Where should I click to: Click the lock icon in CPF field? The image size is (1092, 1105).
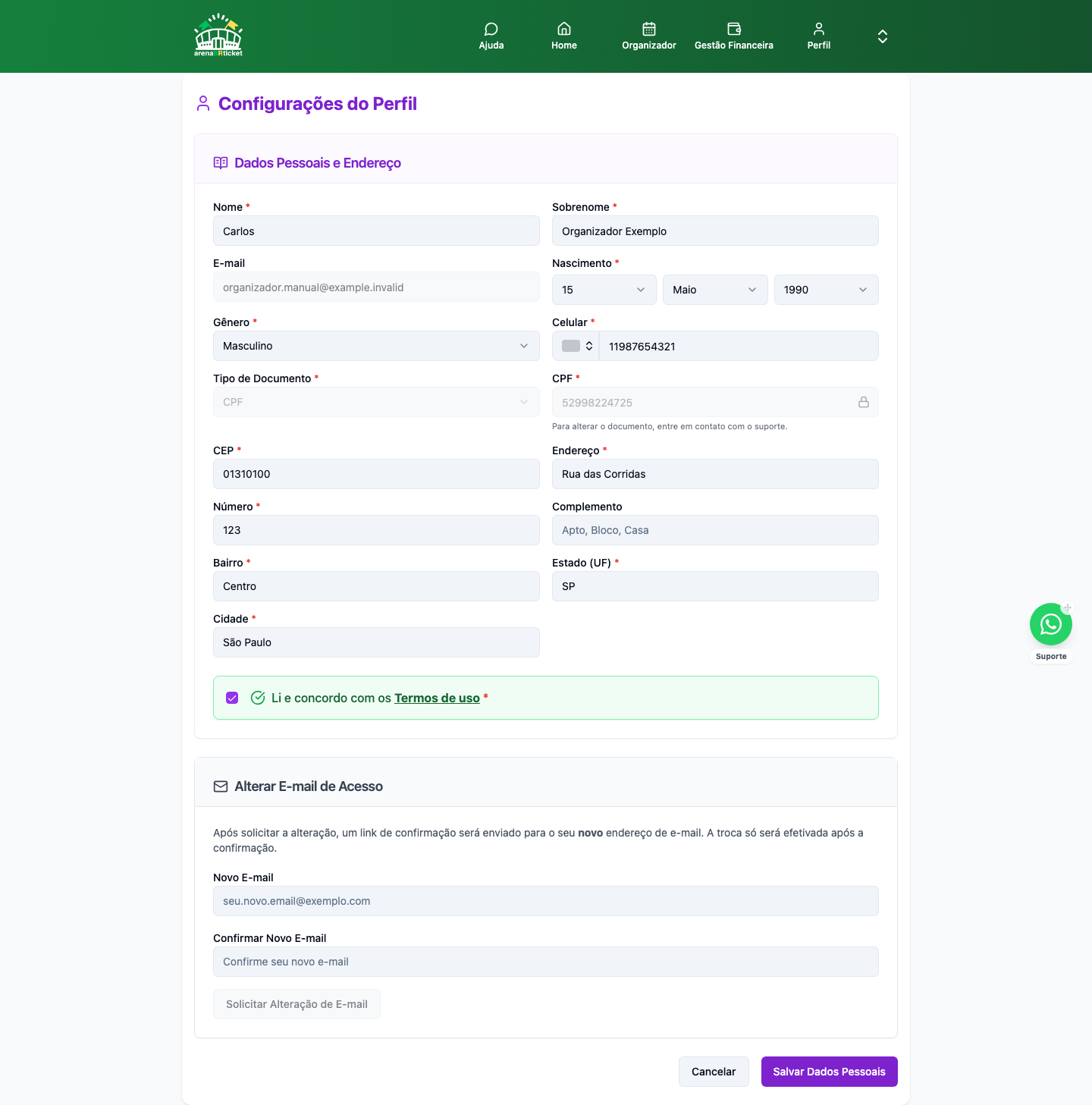pos(864,402)
